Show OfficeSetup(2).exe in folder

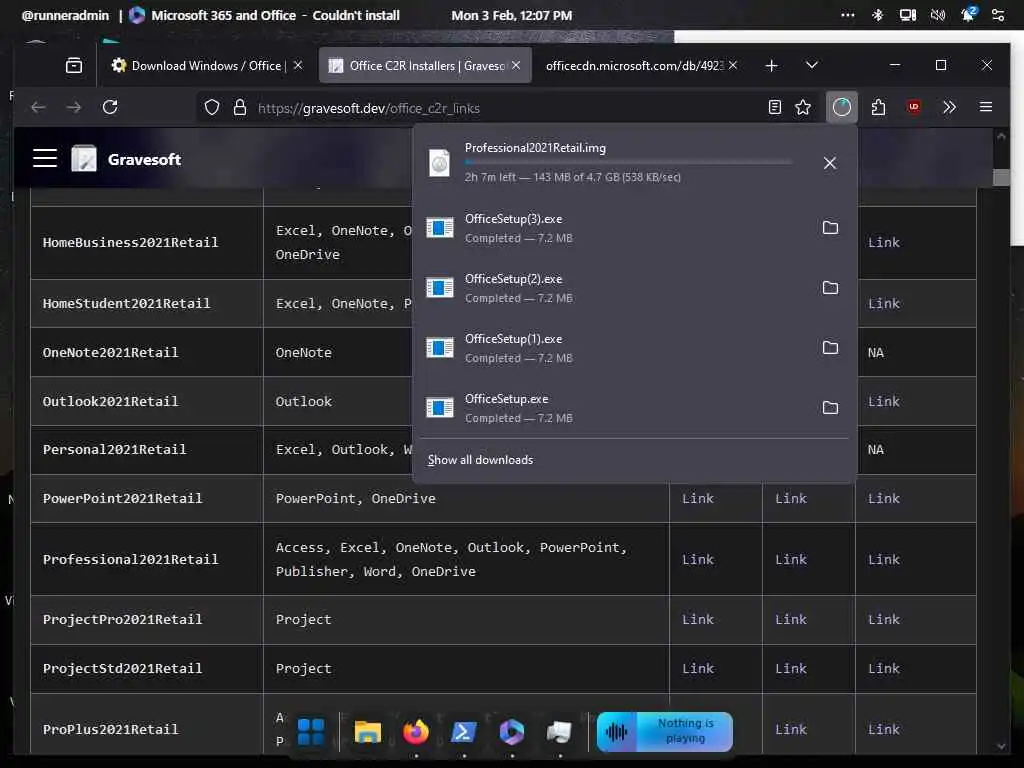pos(830,287)
